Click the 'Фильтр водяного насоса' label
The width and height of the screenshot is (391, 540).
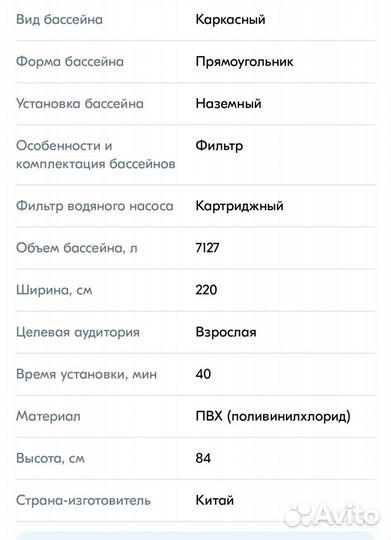(95, 206)
